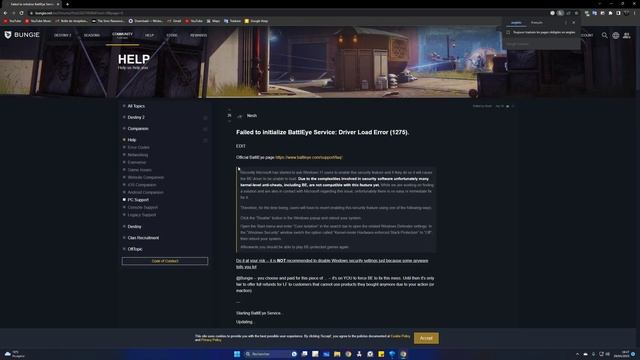640x360 pixels.
Task: Click the Bungie logo in the header
Action: click(22, 35)
